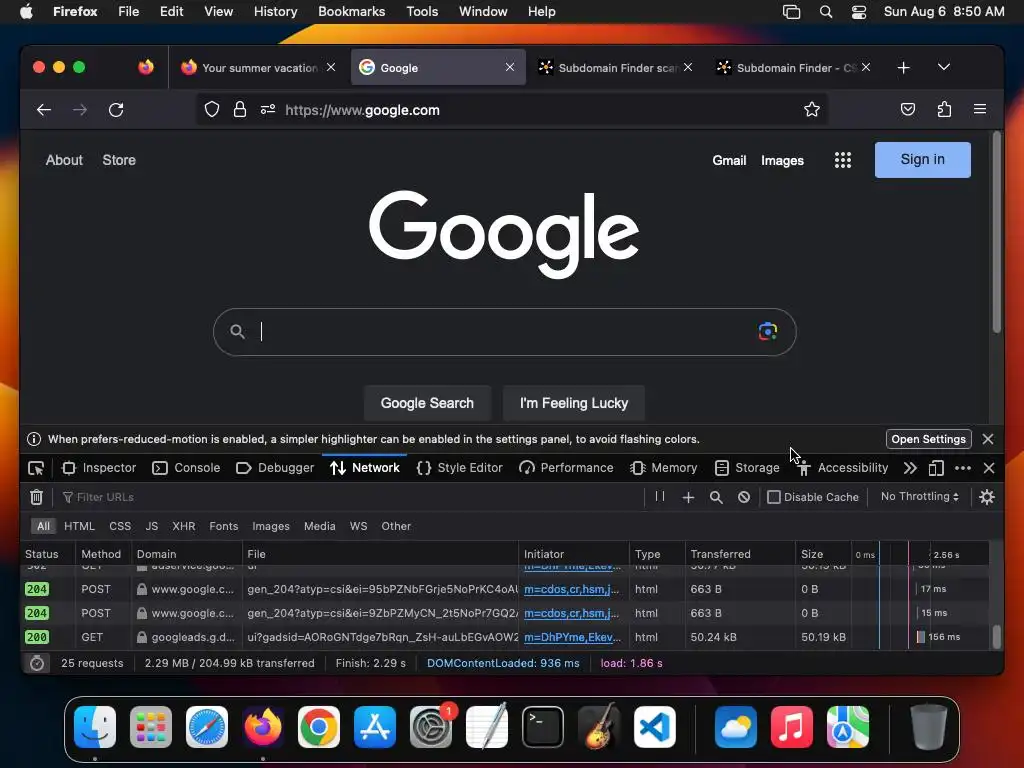Click the Sign in button

click(922, 160)
